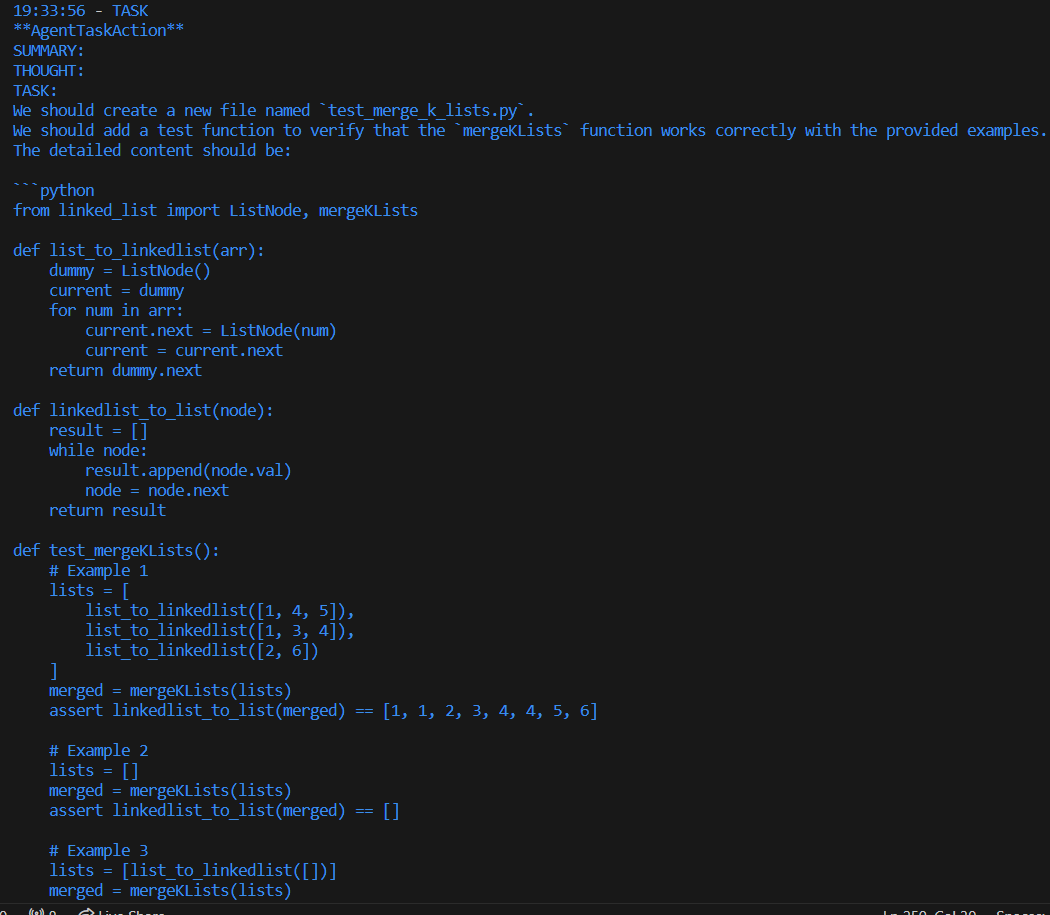Click 'lists = [list_to_linkedlist([])]' line
1050x915 pixels.
[x=193, y=871]
